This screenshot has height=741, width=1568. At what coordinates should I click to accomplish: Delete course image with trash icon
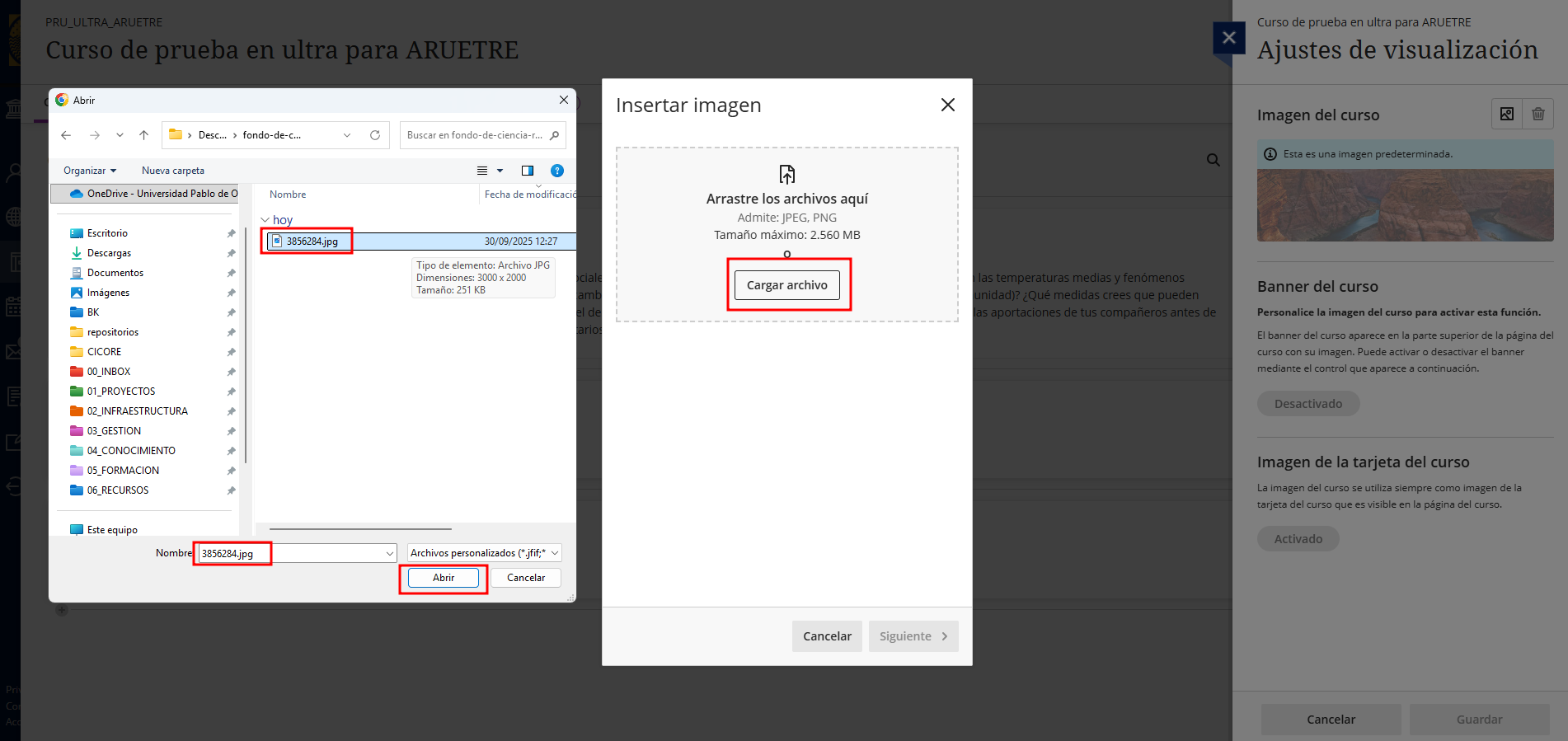1537,115
